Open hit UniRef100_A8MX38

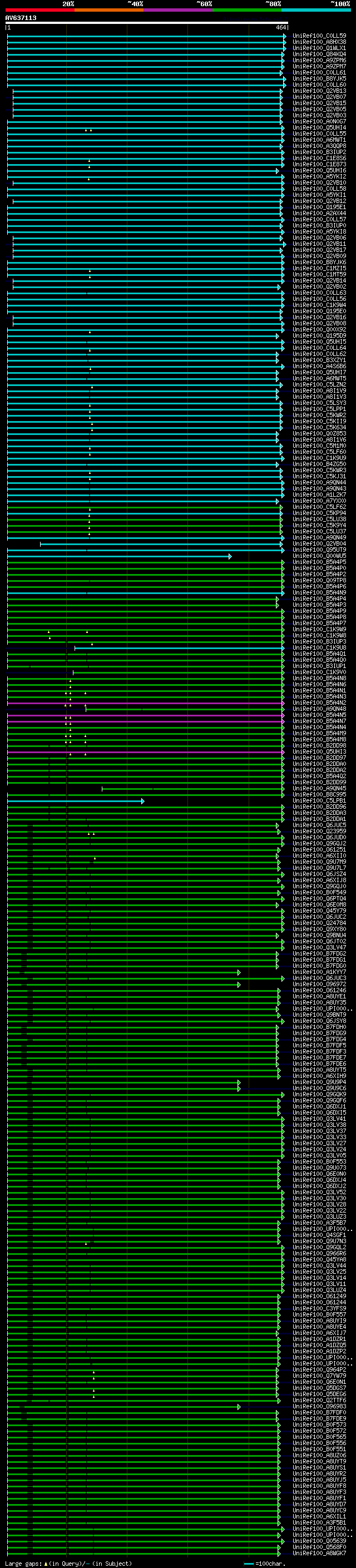(x=319, y=42)
